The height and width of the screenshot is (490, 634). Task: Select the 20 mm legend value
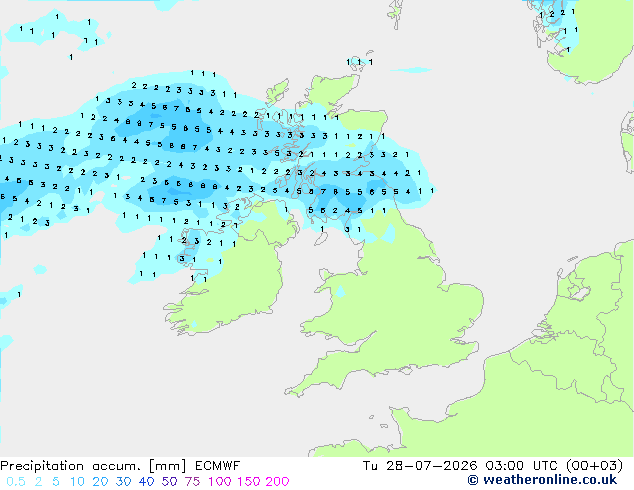pyautogui.click(x=100, y=482)
